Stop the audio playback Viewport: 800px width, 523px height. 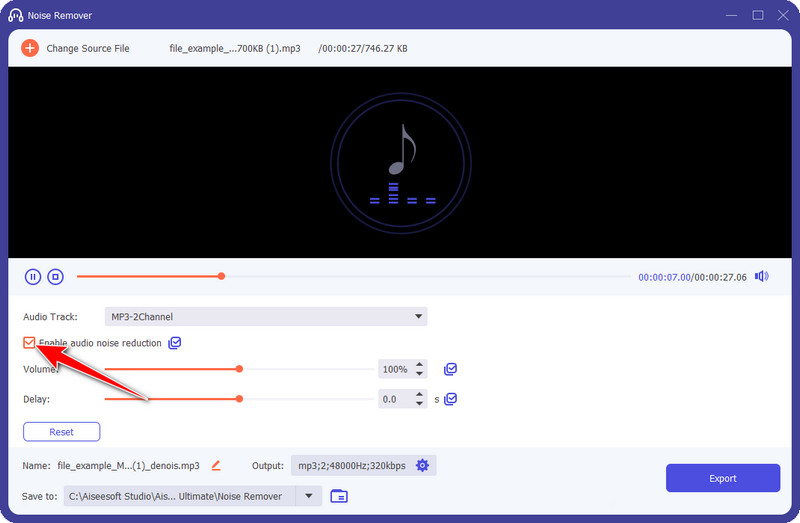coord(56,277)
